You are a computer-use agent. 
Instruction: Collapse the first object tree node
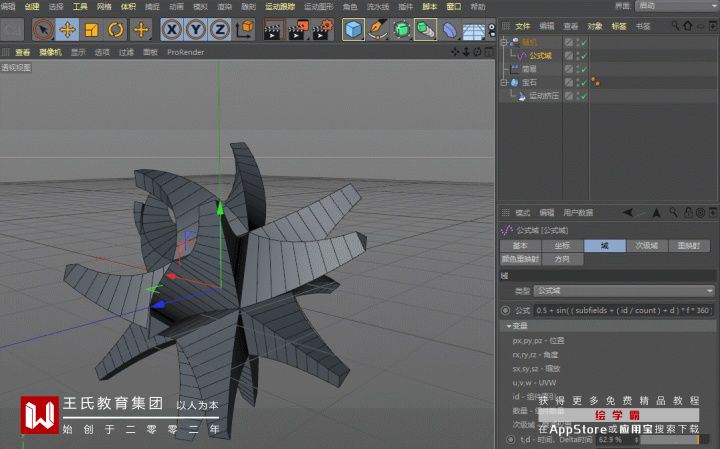(x=504, y=42)
